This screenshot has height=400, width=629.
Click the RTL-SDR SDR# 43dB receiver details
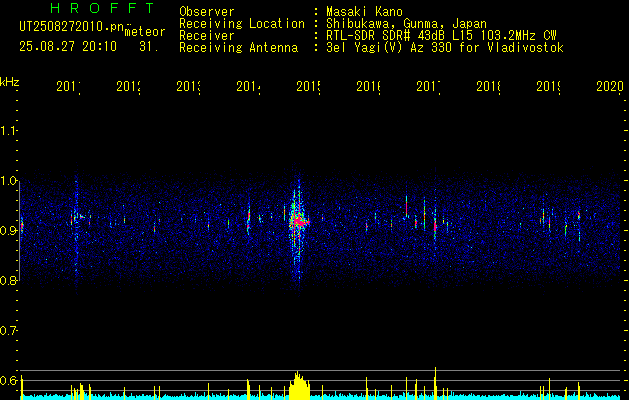point(441,36)
